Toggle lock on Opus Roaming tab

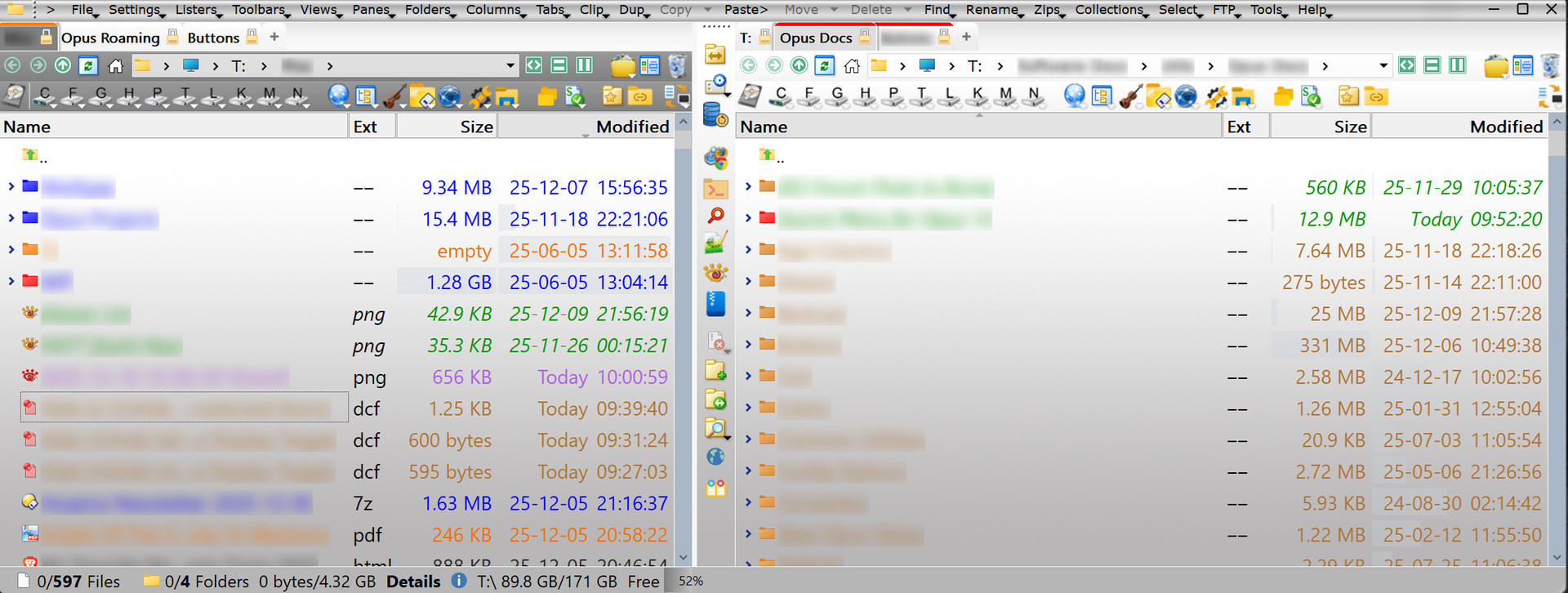pyautogui.click(x=172, y=37)
